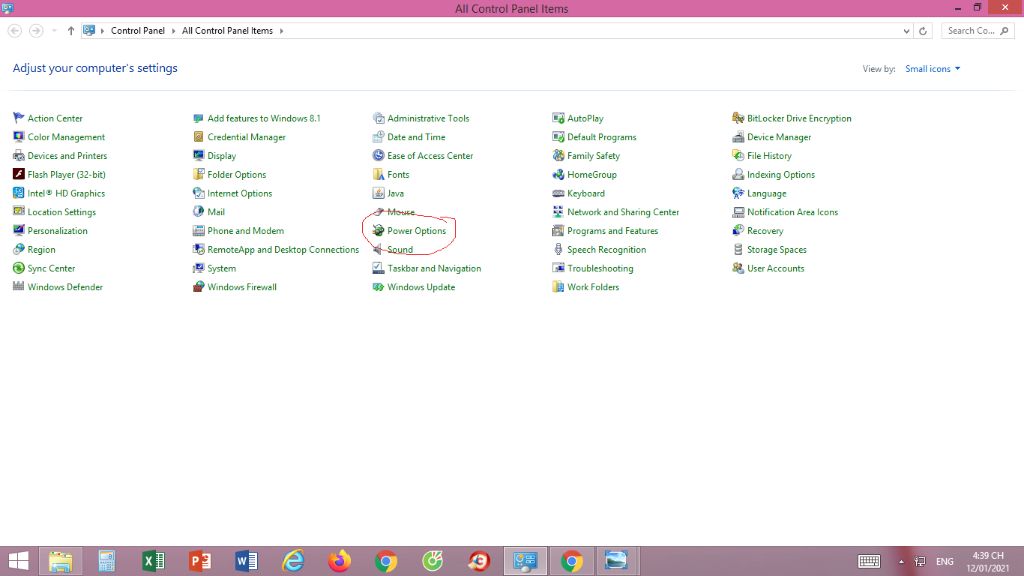Open Keyboard settings icon
Screen dimensions: 1024x576
(558, 193)
